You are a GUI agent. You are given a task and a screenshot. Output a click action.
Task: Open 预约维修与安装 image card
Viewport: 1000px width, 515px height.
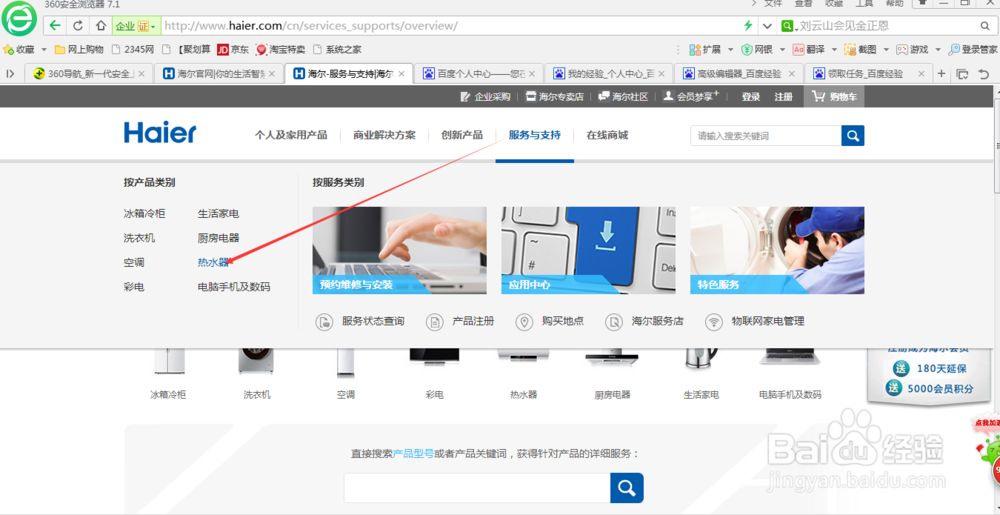399,250
